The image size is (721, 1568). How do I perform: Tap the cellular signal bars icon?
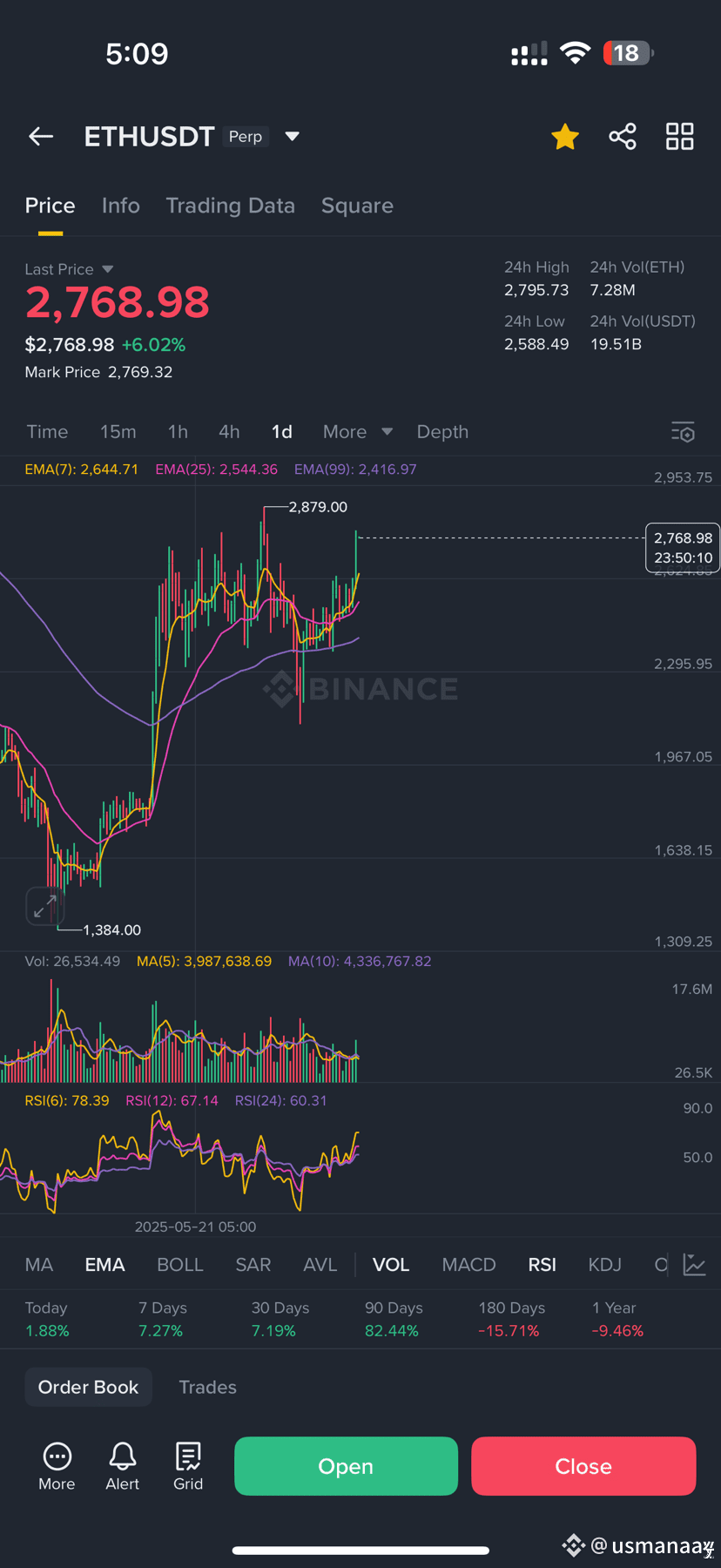point(529,54)
